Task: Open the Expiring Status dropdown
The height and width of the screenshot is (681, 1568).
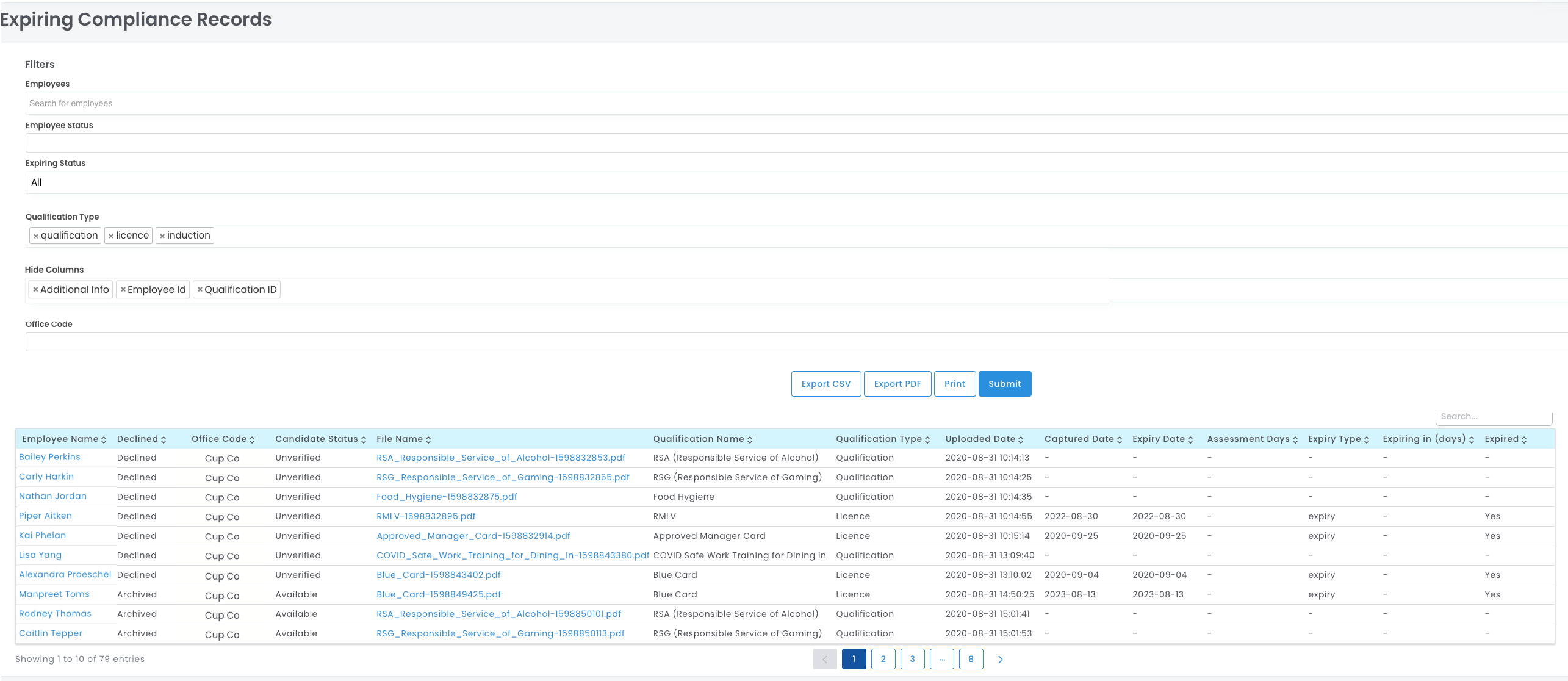Action: (x=793, y=182)
